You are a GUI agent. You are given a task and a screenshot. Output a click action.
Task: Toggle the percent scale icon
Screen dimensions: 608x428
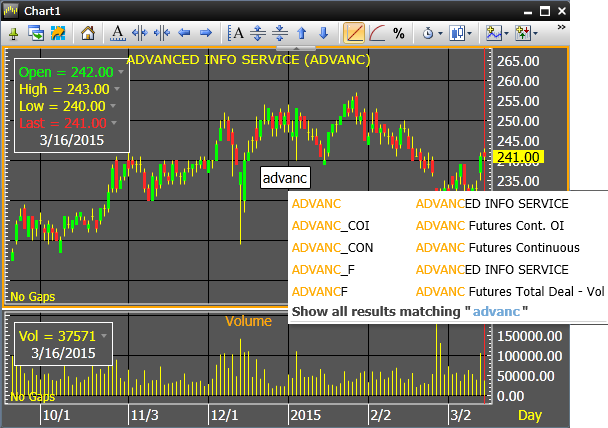[x=399, y=34]
